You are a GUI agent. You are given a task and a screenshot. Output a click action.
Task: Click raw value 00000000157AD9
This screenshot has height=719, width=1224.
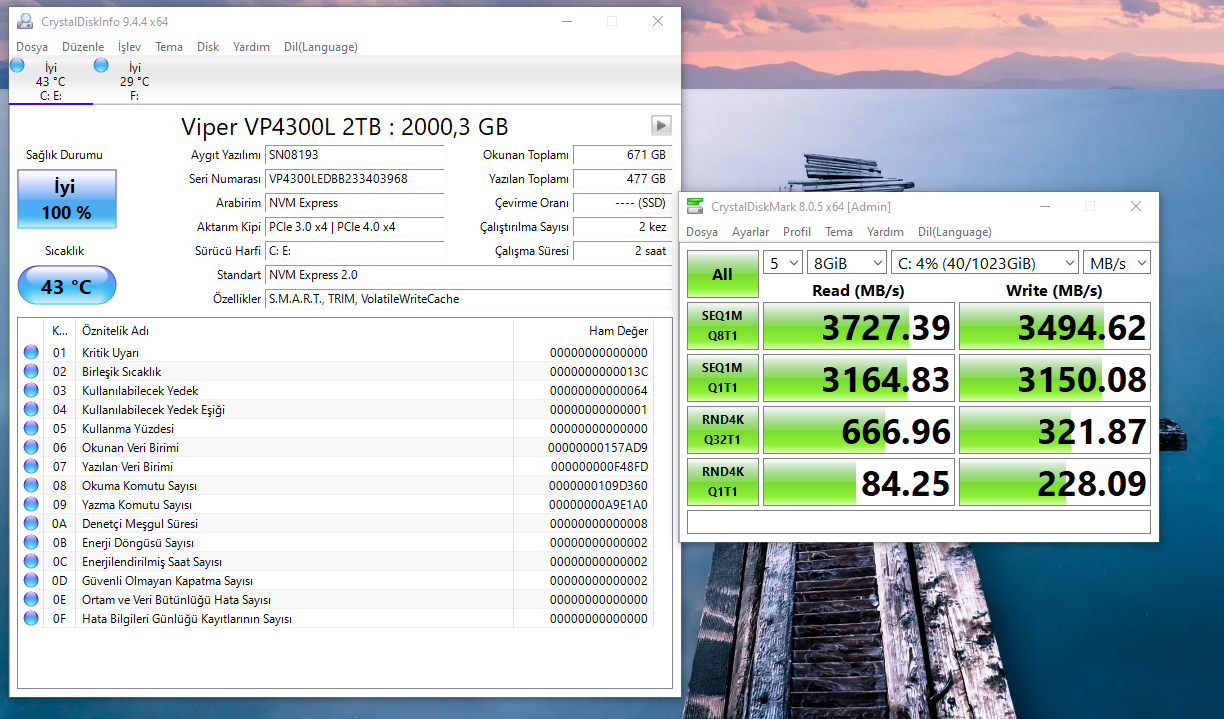598,447
